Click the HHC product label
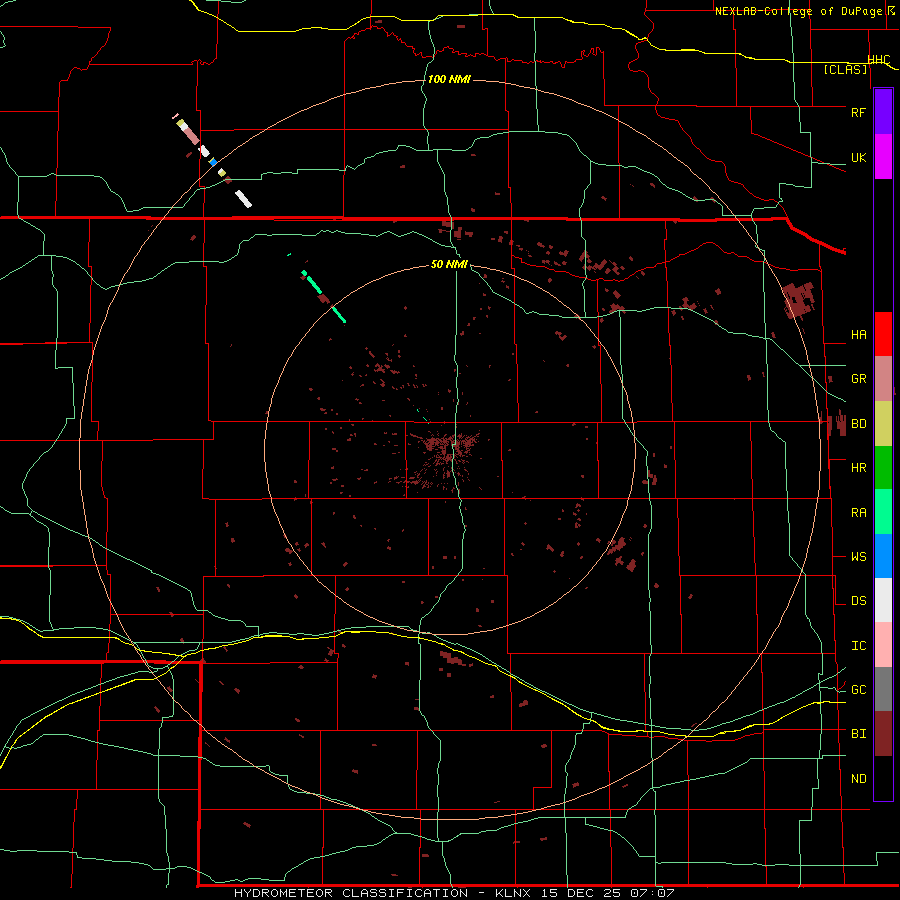 click(879, 60)
